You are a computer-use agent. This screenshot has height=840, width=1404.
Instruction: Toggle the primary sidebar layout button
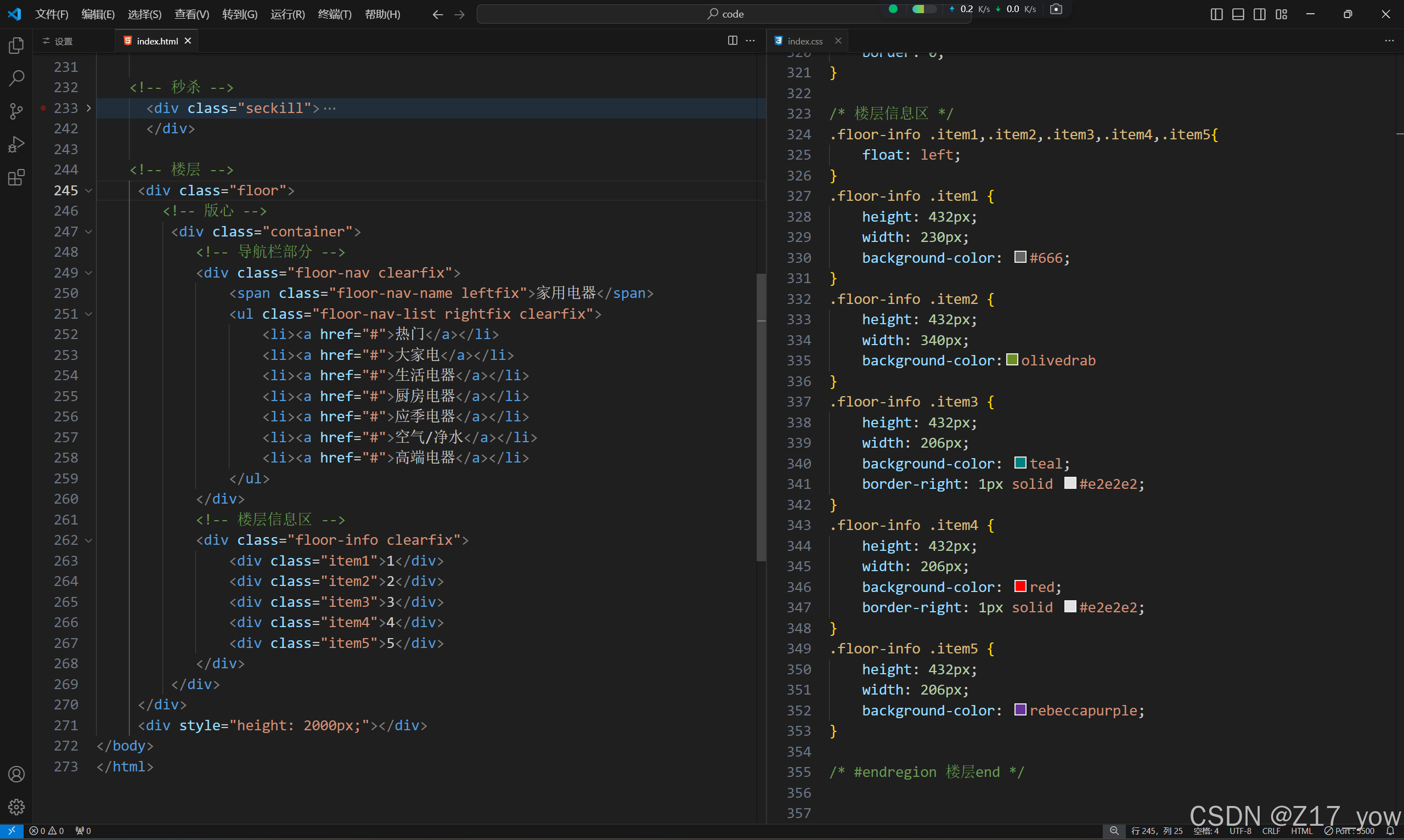[x=1216, y=14]
